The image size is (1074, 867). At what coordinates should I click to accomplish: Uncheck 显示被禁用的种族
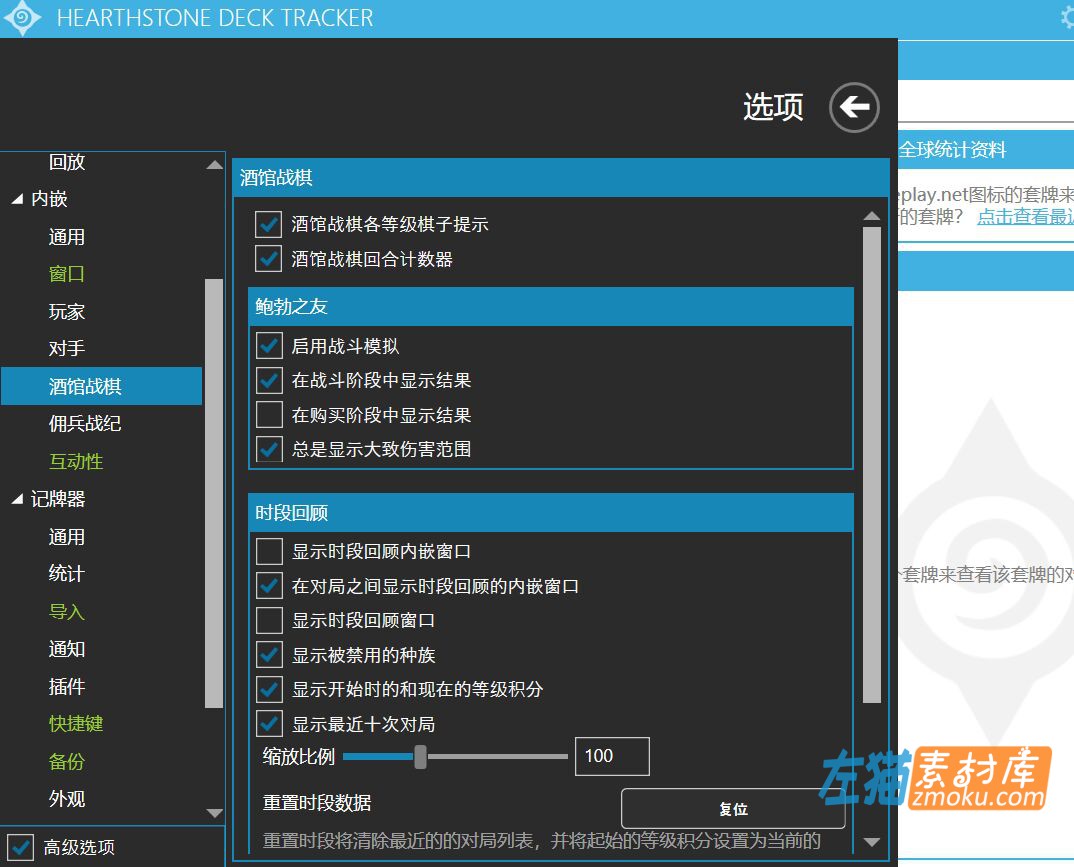[267, 655]
